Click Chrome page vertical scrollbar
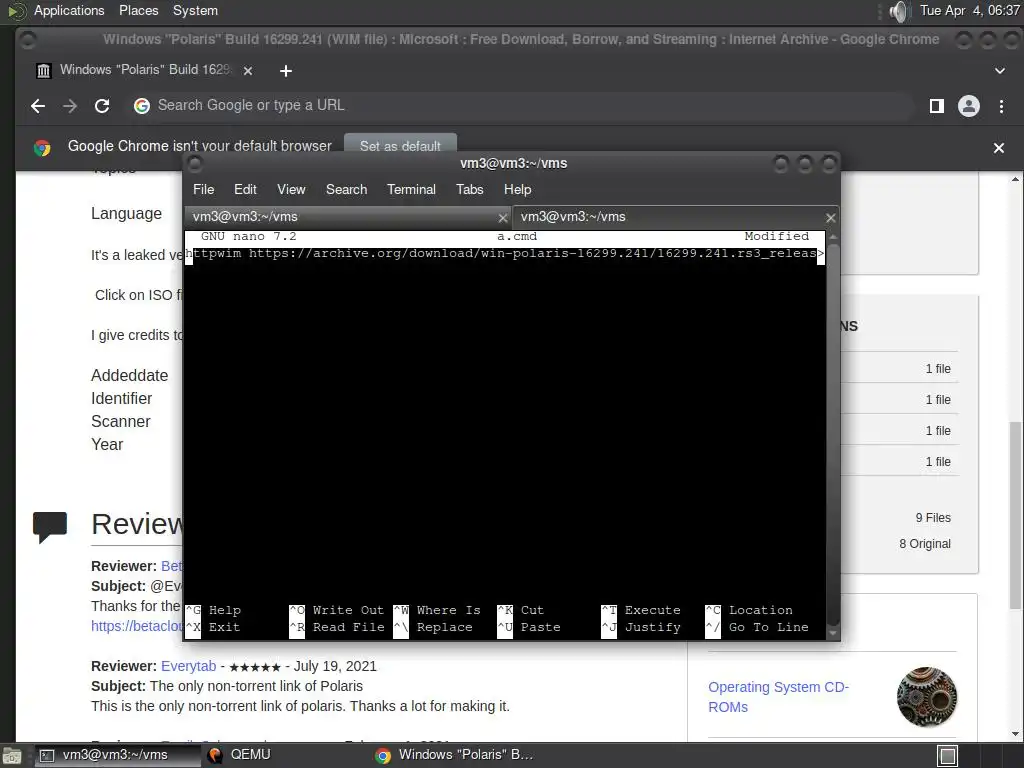 [x=1016, y=516]
